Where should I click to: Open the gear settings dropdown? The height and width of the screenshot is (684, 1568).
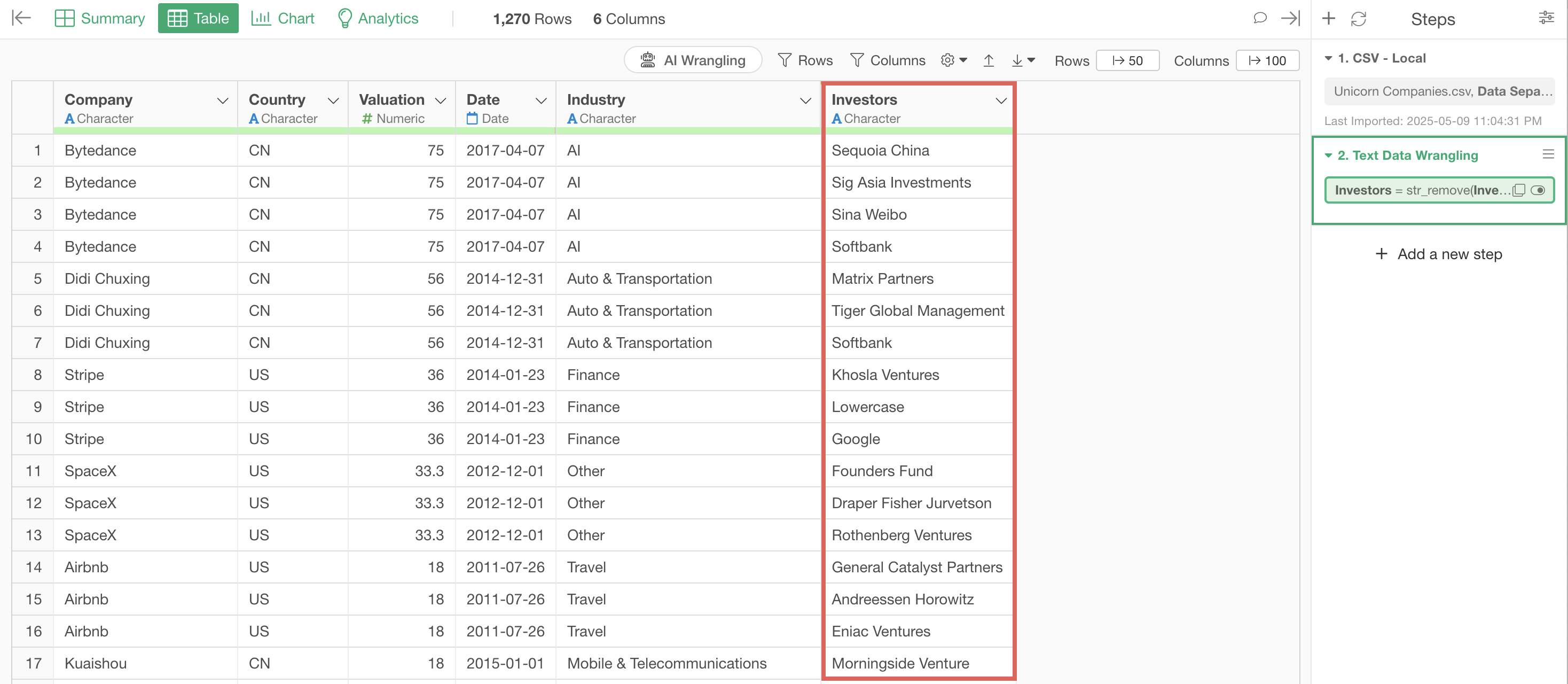click(953, 60)
